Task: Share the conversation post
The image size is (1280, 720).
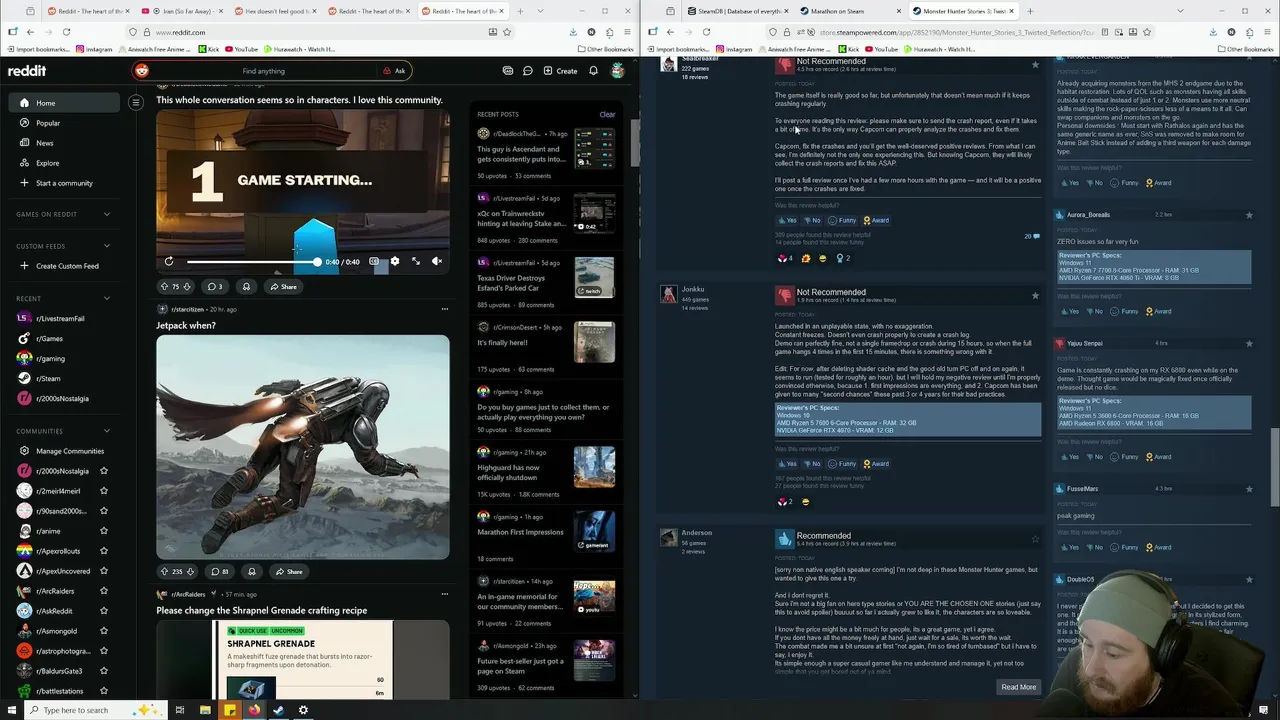Action: coord(283,287)
